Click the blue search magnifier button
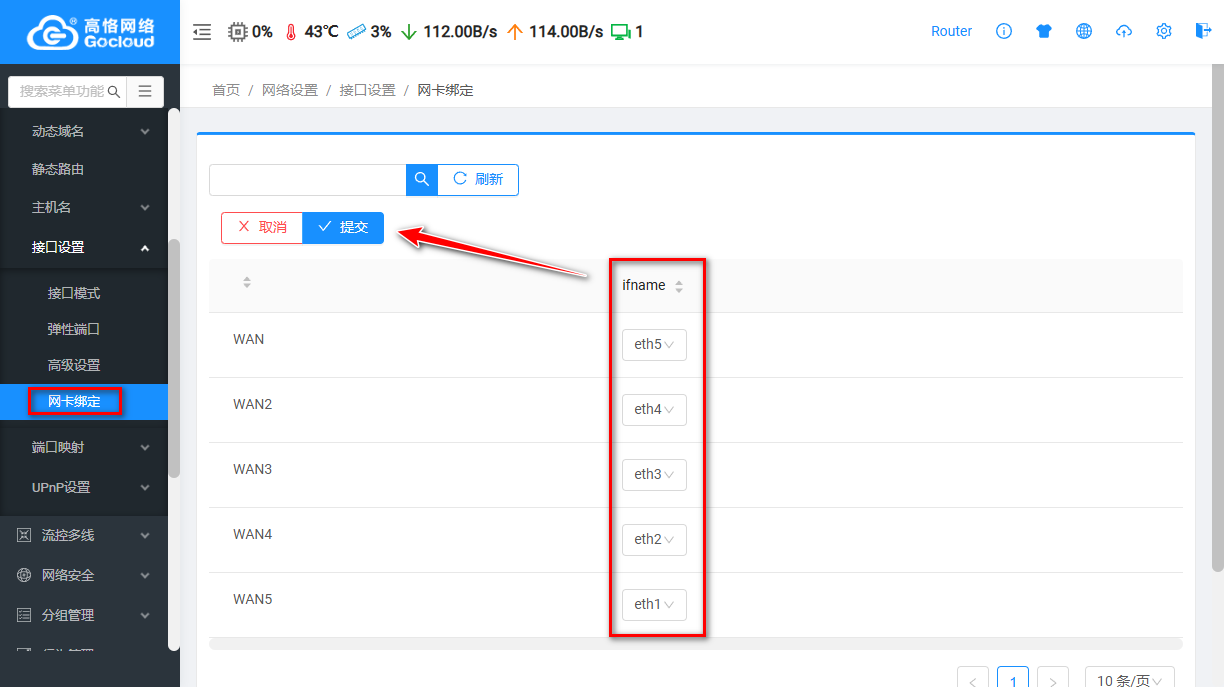The width and height of the screenshot is (1224, 687). pos(422,180)
